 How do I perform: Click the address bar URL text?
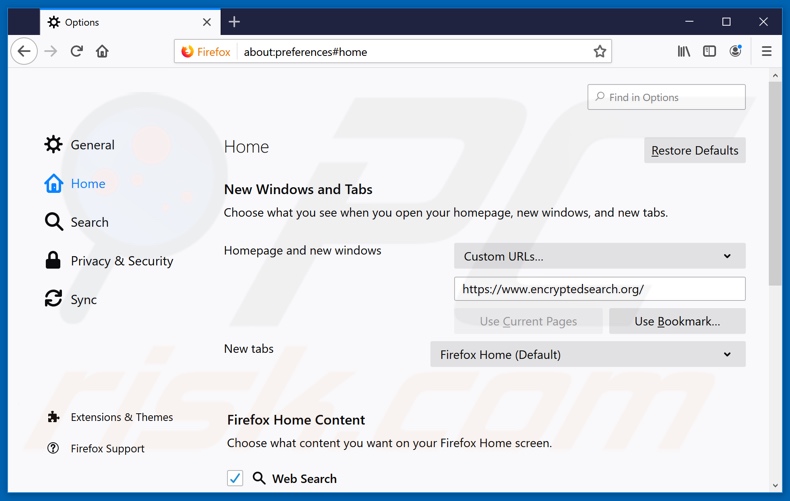(305, 52)
